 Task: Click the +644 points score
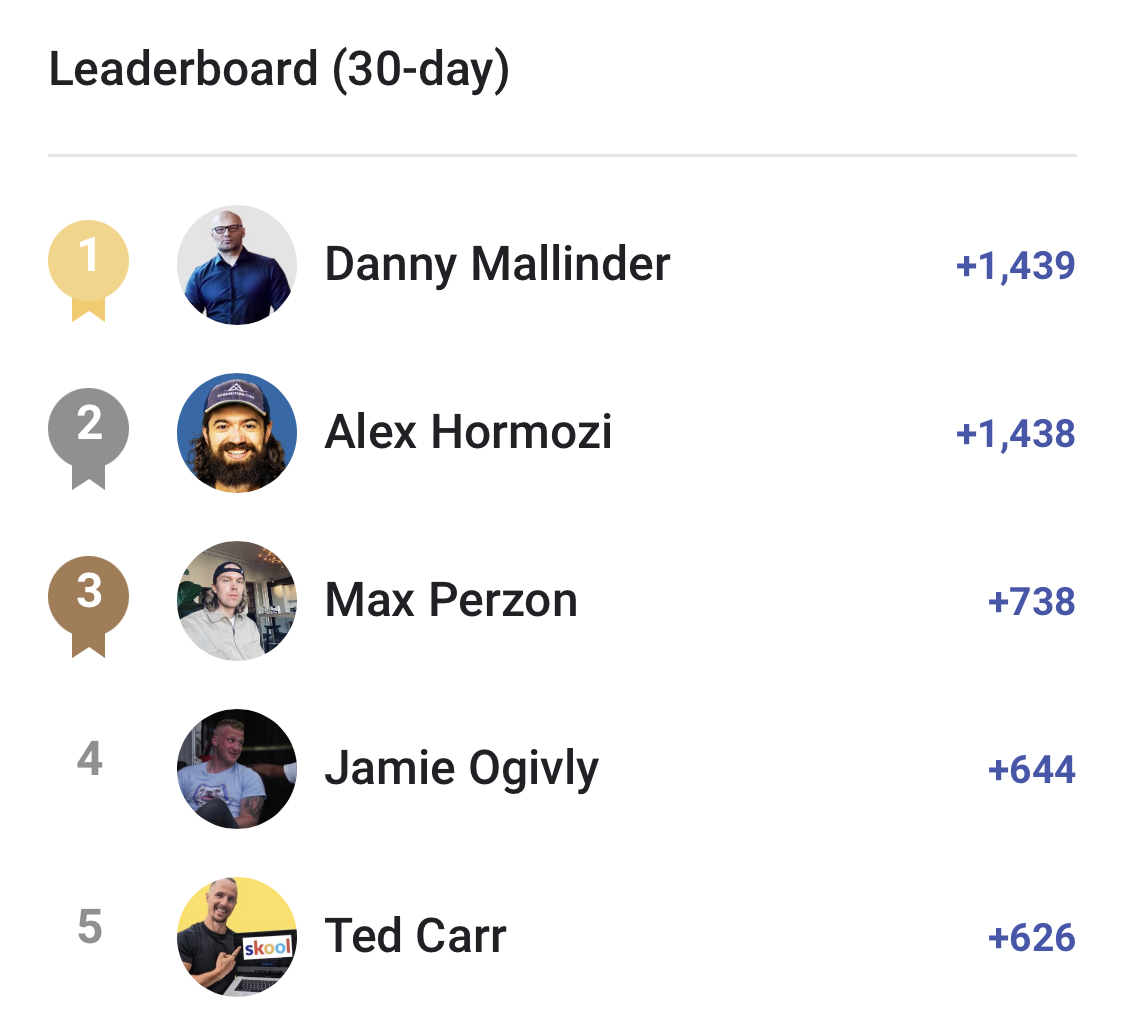1031,769
